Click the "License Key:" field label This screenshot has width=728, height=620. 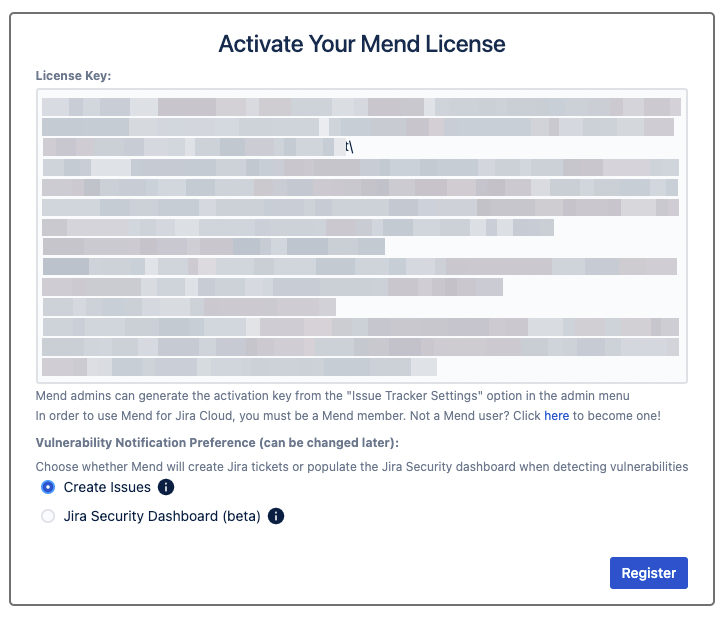coord(73,75)
